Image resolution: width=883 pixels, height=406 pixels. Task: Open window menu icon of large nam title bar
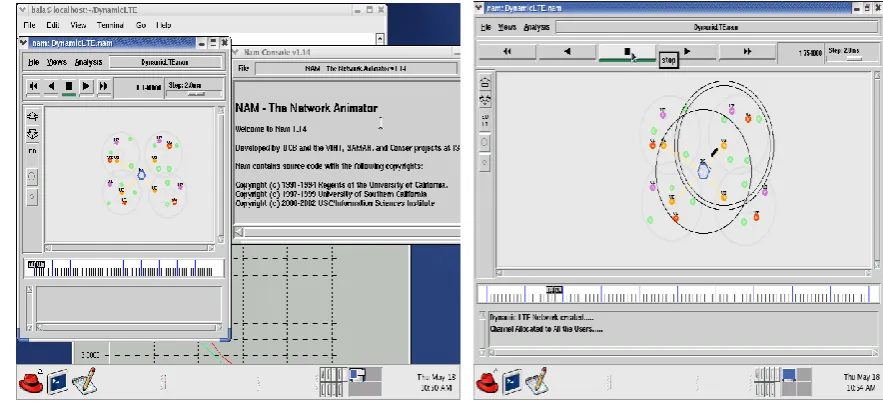pyautogui.click(x=479, y=8)
